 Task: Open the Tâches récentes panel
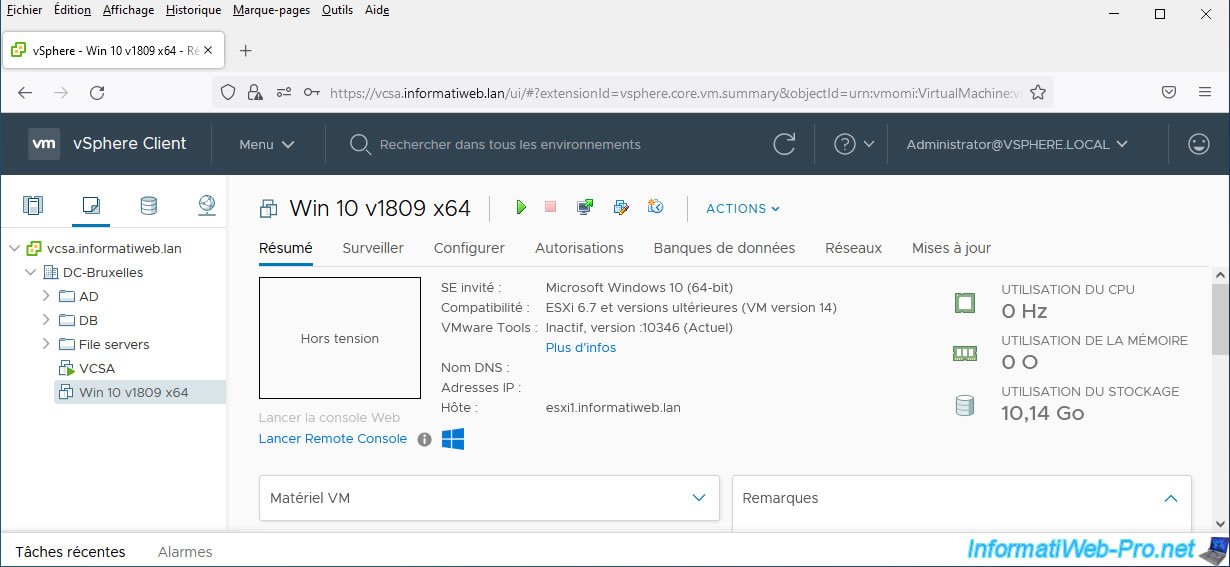tap(71, 552)
